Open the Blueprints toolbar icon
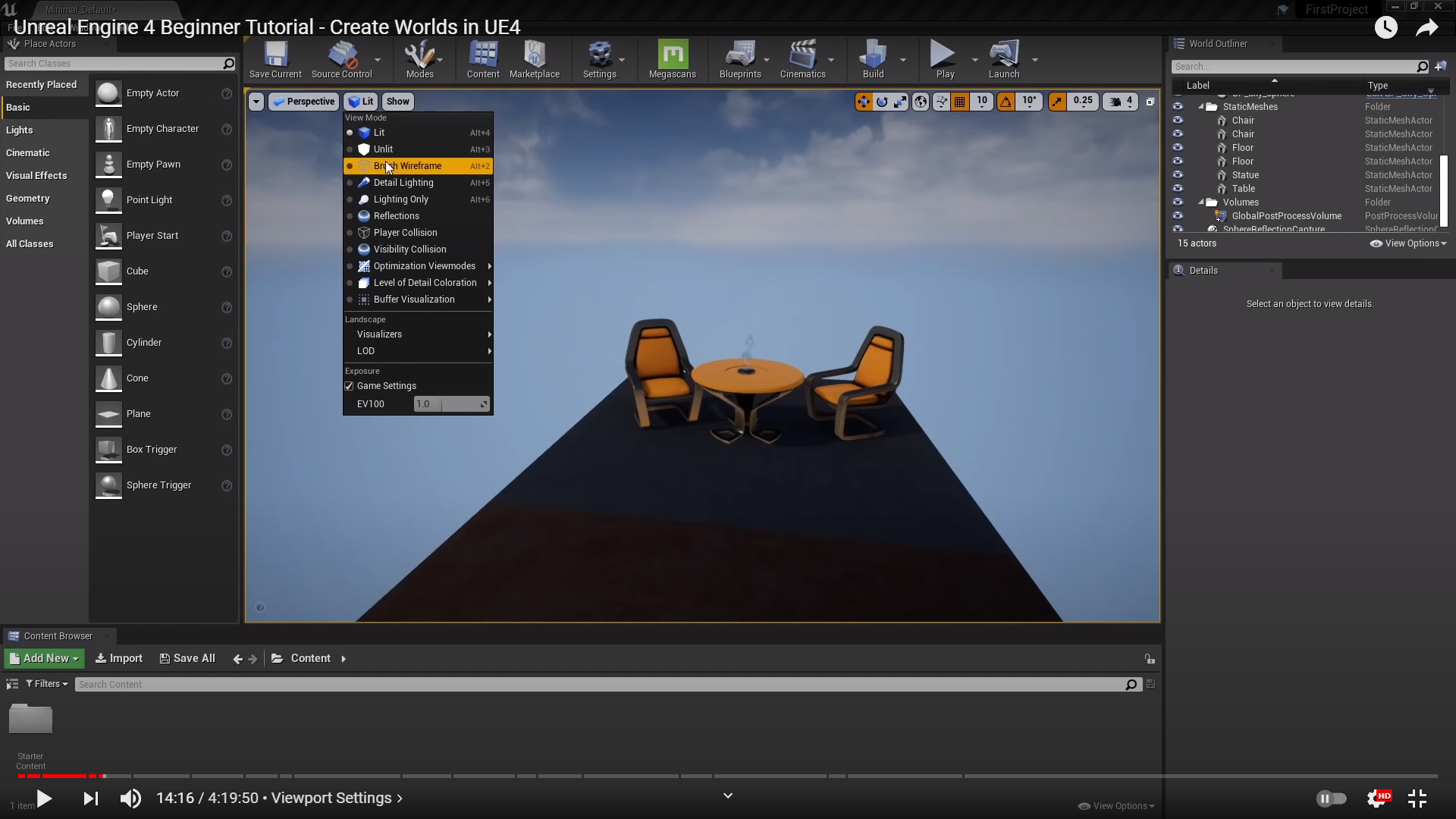Image resolution: width=1456 pixels, height=819 pixels. (x=739, y=55)
